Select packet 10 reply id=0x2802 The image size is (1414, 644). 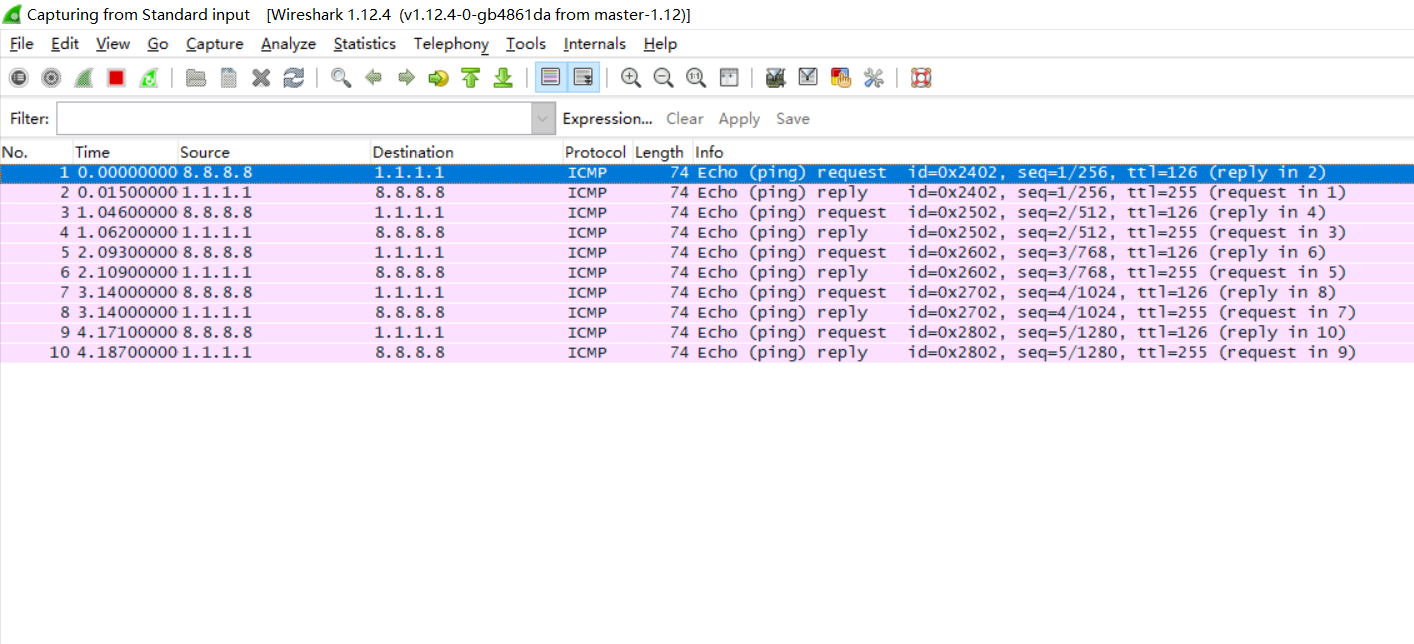click(707, 352)
